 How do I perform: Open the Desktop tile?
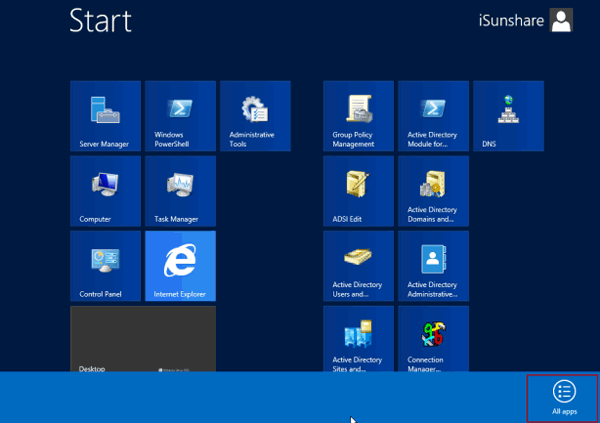[x=143, y=340]
